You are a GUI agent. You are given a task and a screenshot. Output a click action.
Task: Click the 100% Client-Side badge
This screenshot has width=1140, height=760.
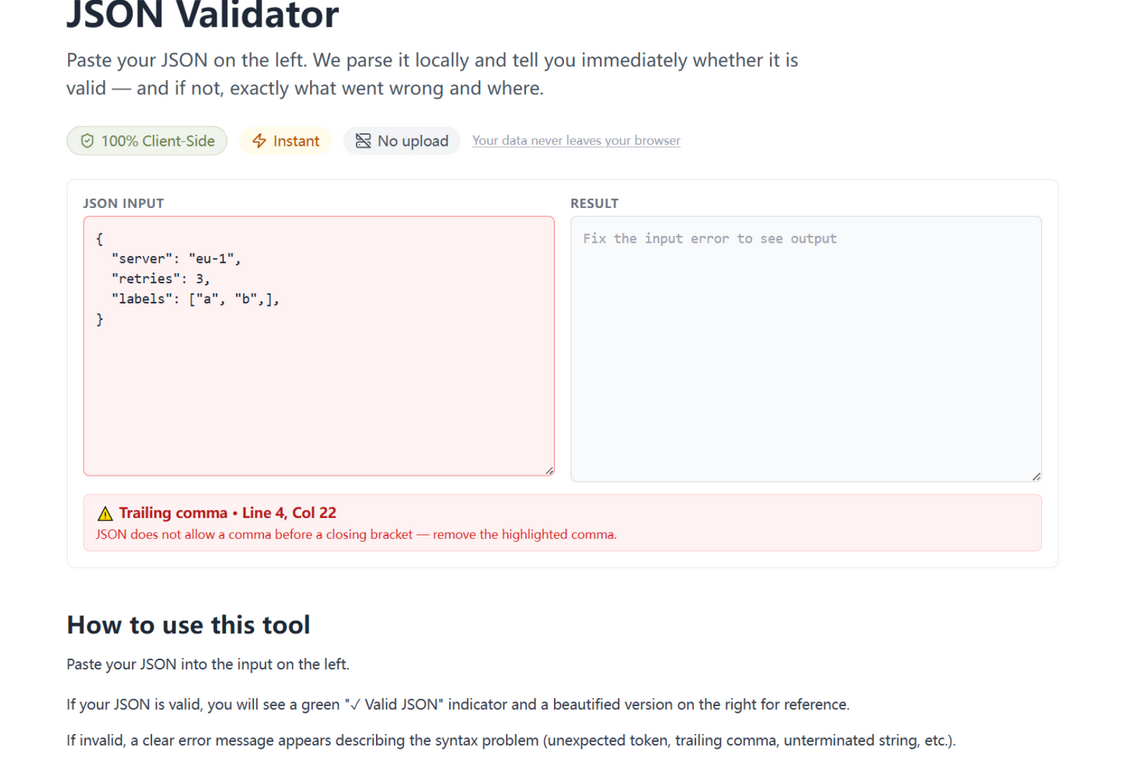pos(147,141)
